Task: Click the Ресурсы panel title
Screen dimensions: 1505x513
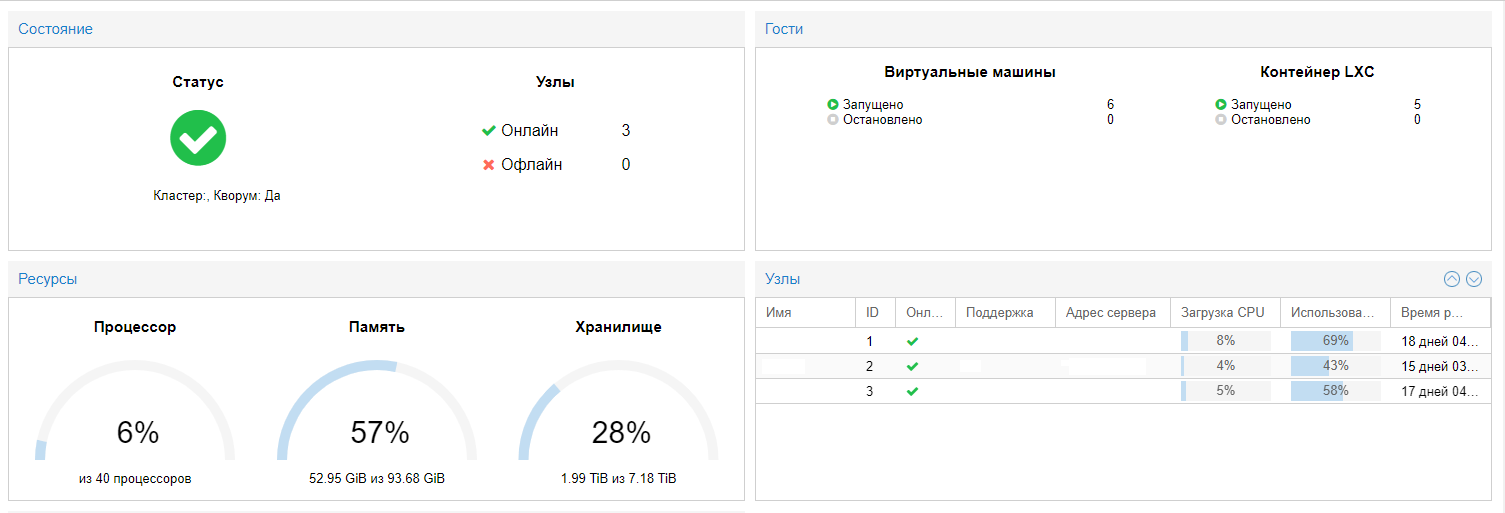Action: point(48,279)
